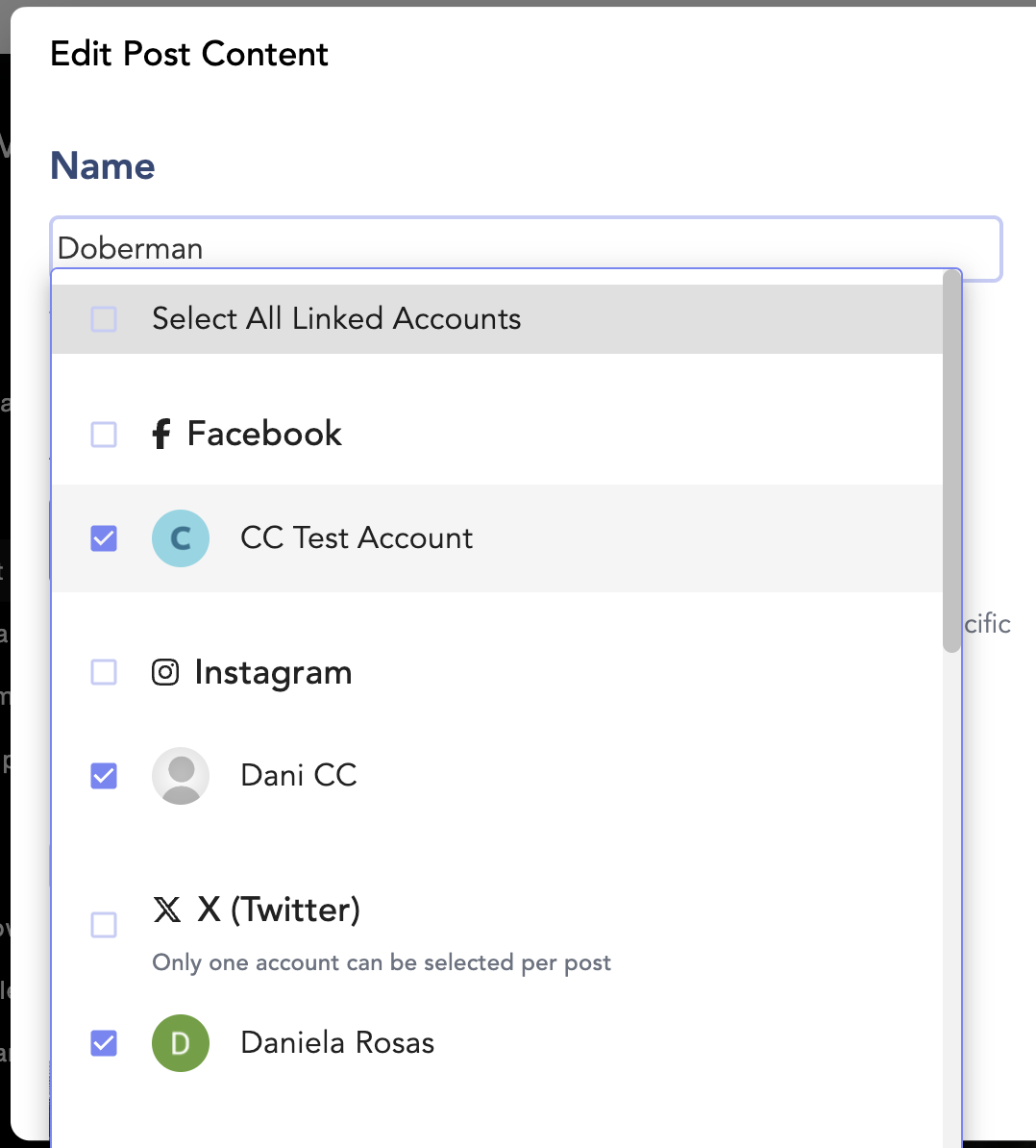Screen dimensions: 1036x1148
Task: Select the text Select All Linked Accounts
Action: [336, 318]
